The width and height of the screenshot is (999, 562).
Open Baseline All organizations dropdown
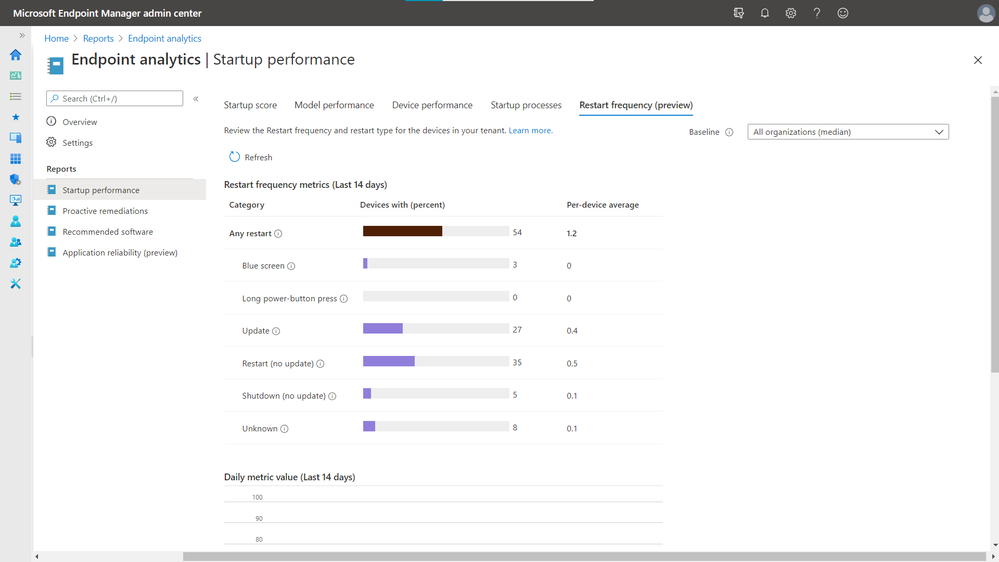(847, 132)
